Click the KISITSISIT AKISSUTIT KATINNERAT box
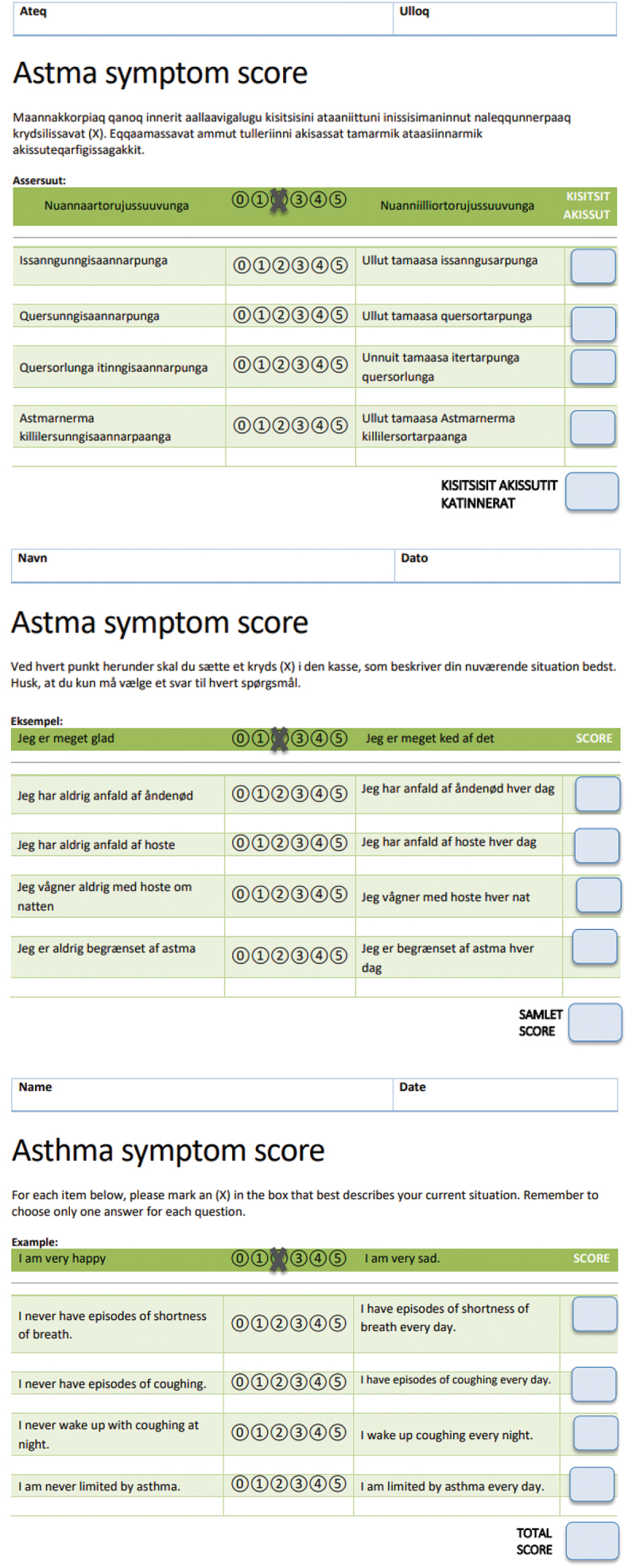The image size is (636, 1568). coord(591,492)
